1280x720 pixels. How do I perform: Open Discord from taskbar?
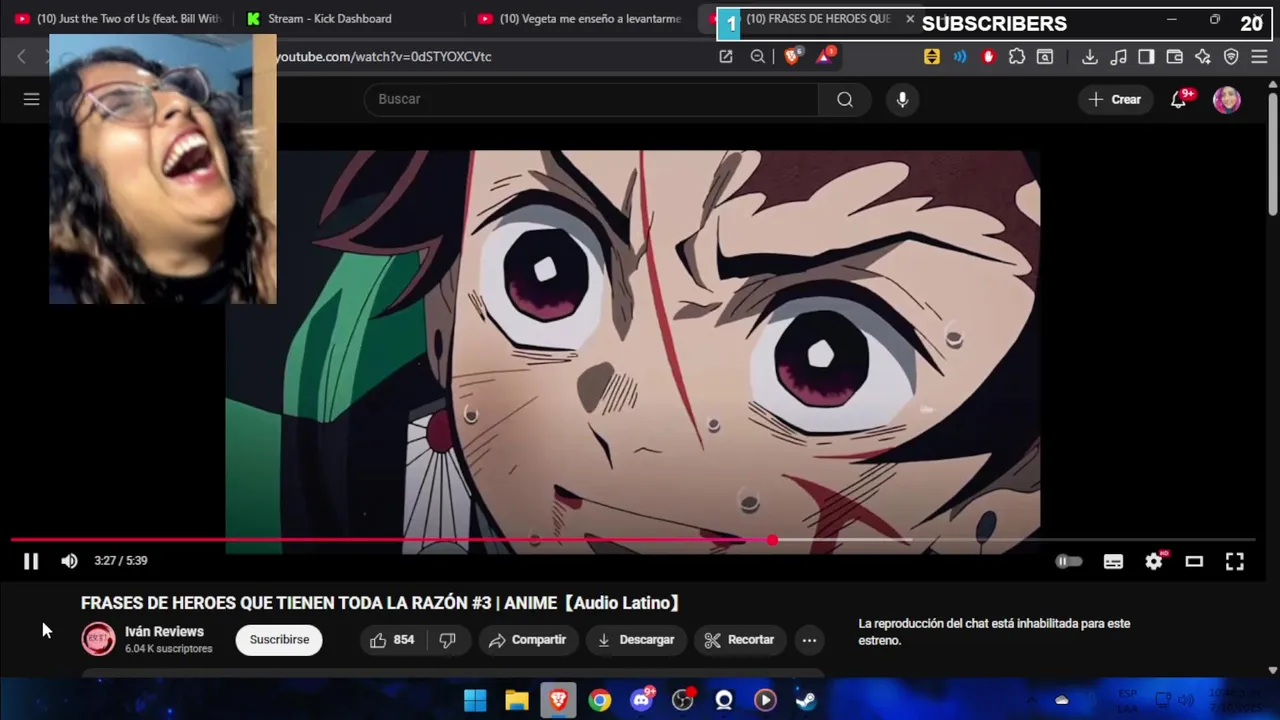(x=642, y=700)
